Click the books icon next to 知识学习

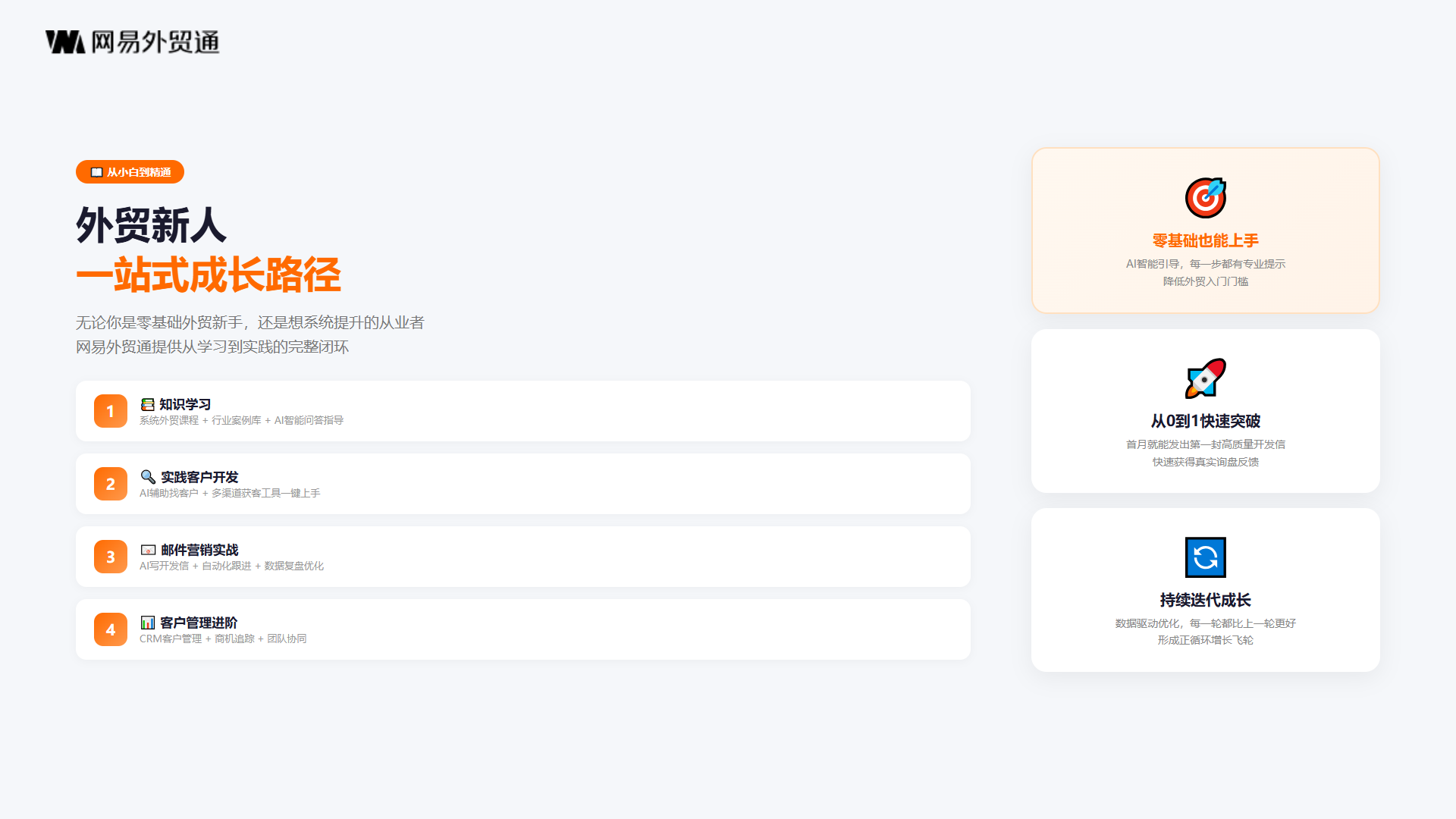148,404
